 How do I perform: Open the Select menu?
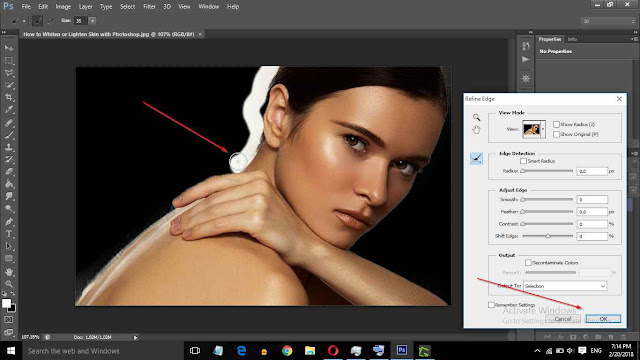click(x=127, y=7)
